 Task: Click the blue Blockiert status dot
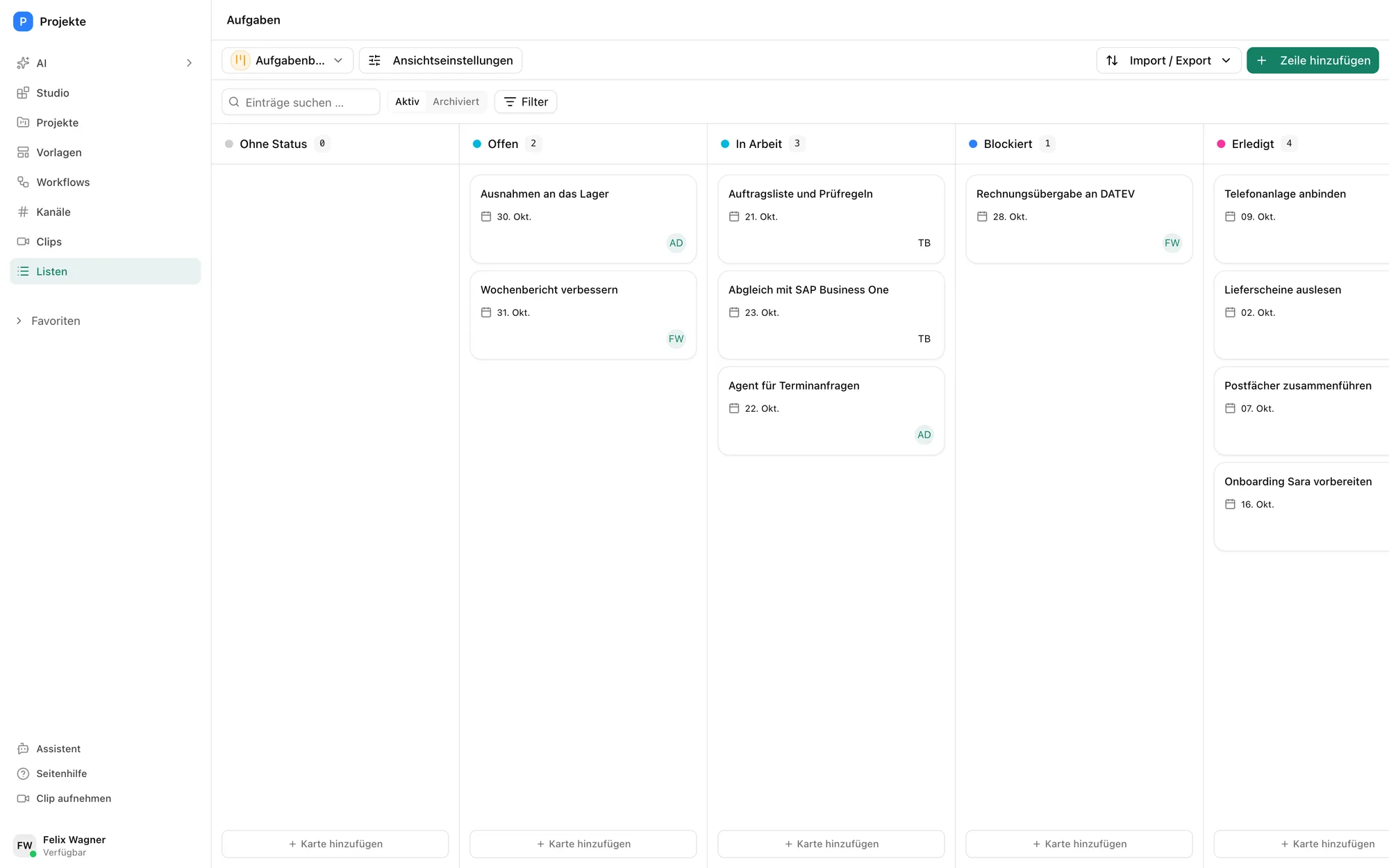[x=973, y=144]
